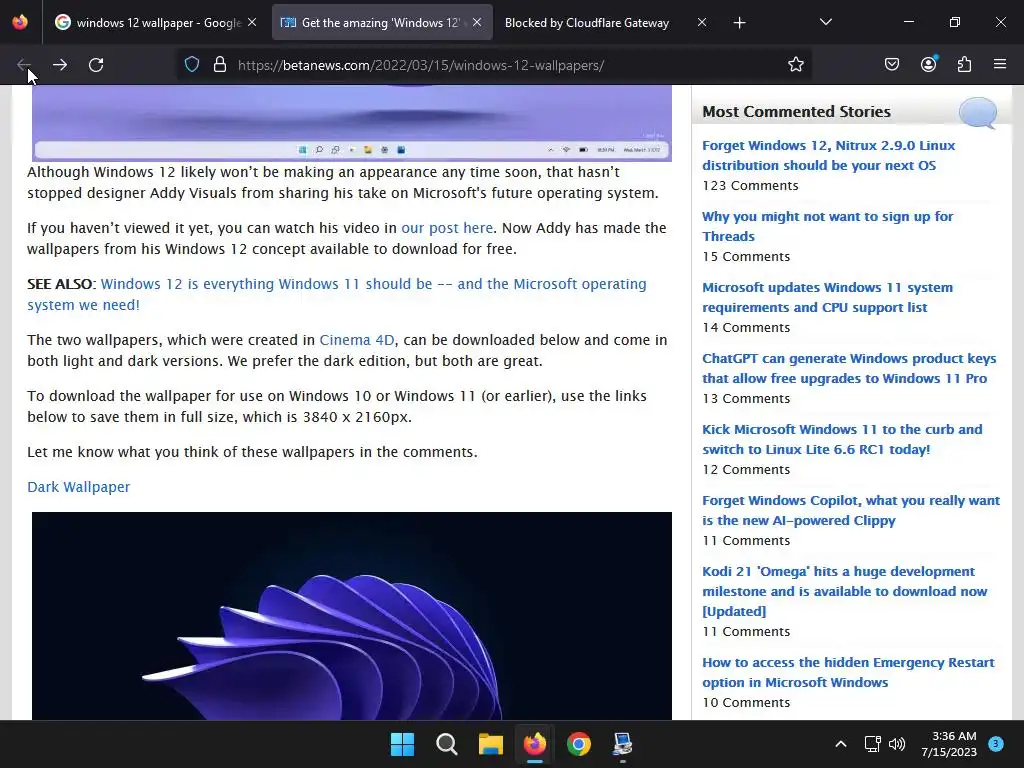The height and width of the screenshot is (768, 1024).
Task: Switch to Blocked by Cloudflare Gateway tab
Action: (606, 22)
